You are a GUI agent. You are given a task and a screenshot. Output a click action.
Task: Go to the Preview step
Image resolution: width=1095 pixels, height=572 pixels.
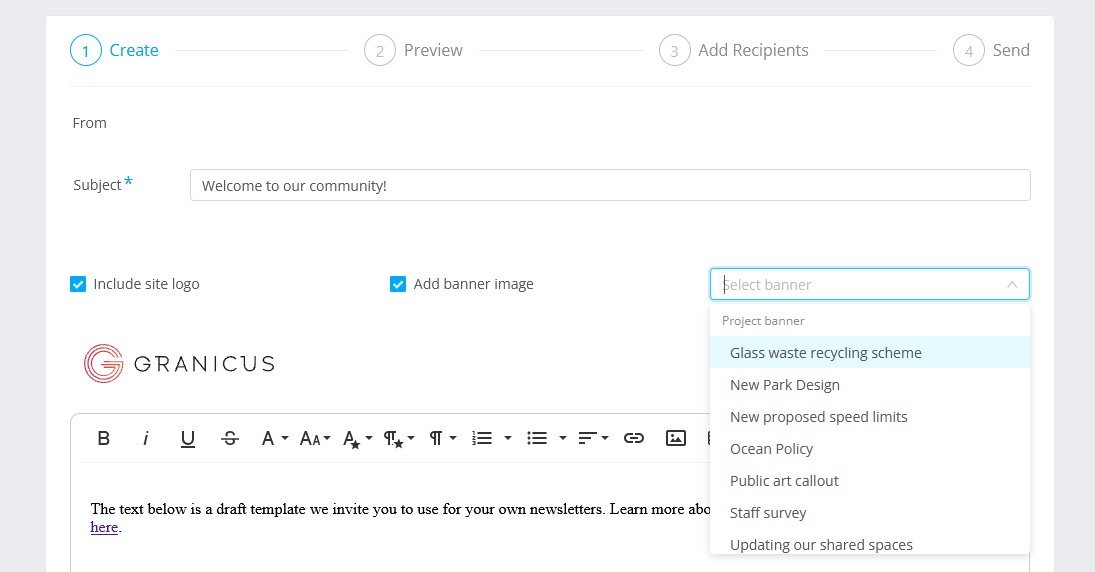pyautogui.click(x=413, y=50)
